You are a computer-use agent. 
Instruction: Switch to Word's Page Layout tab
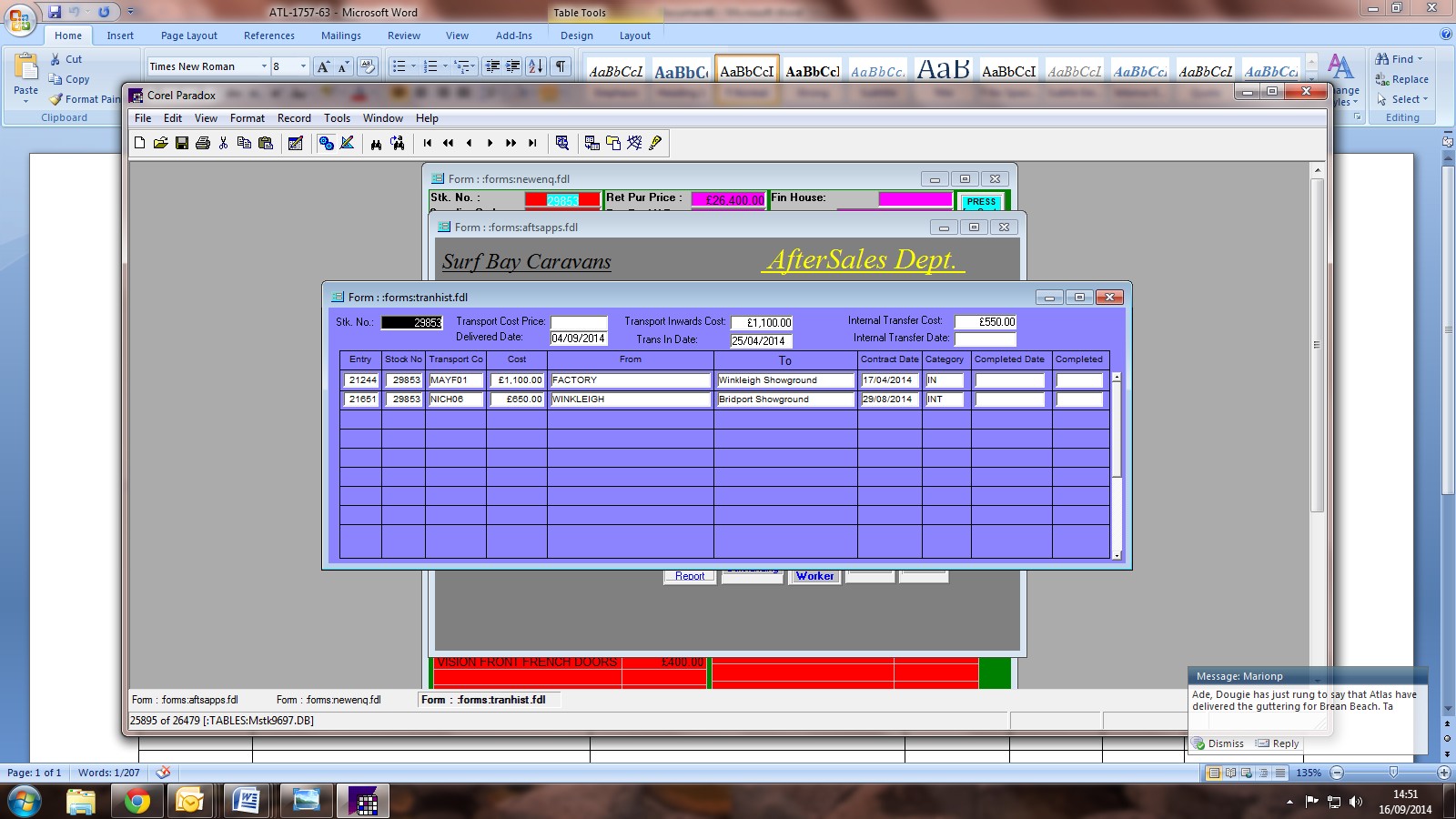tap(189, 35)
